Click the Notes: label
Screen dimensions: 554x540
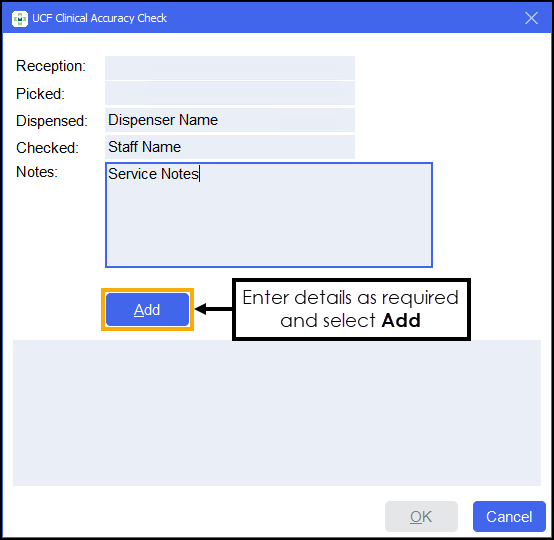pos(37,172)
